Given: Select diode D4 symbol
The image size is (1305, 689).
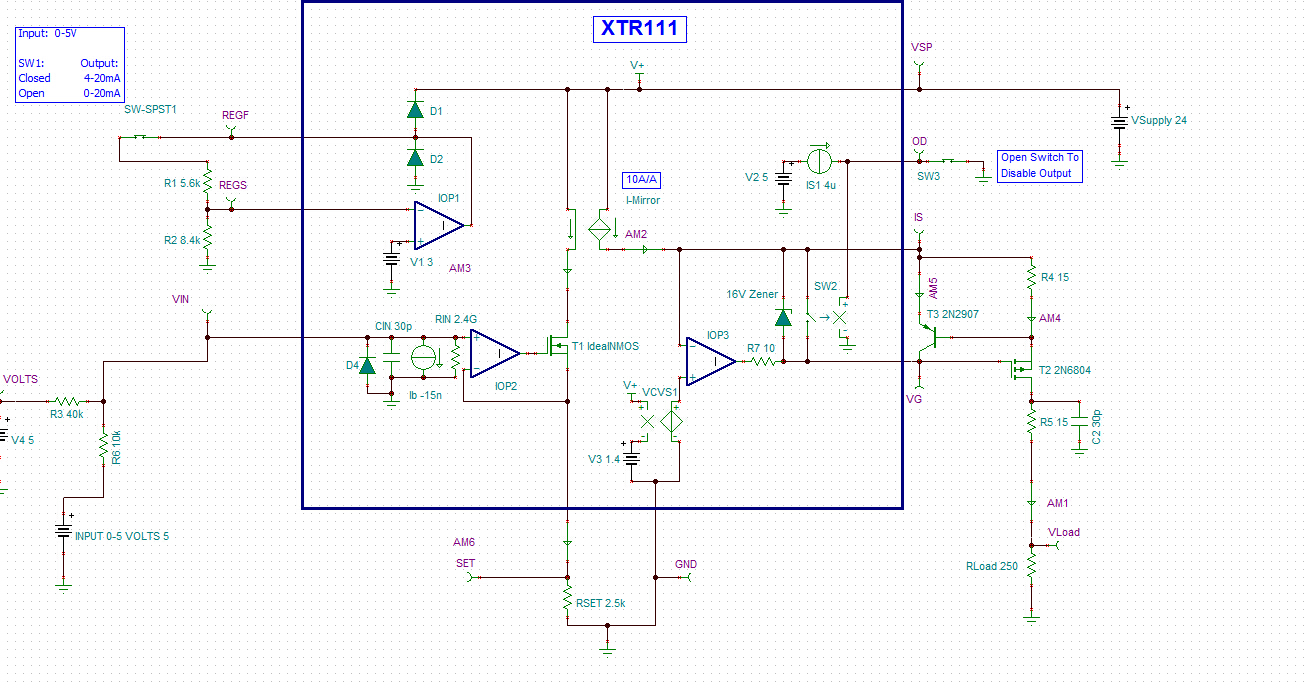Looking at the screenshot, I should pyautogui.click(x=367, y=365).
